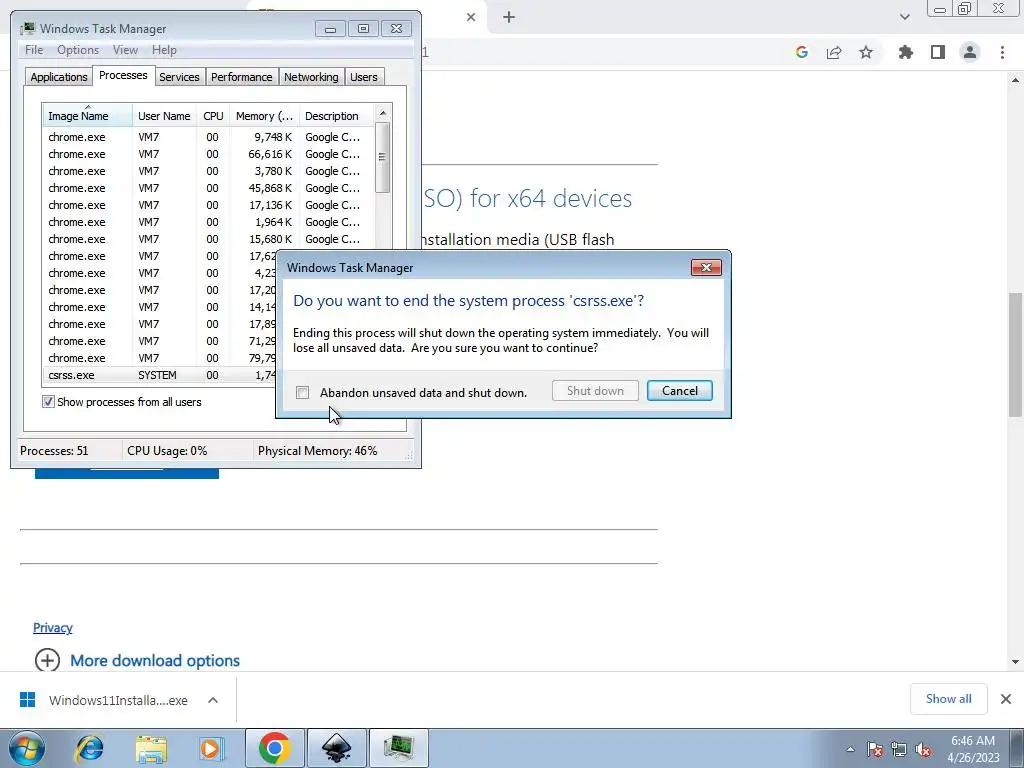Switch to Applications tab
Image resolution: width=1024 pixels, height=768 pixels.
tap(59, 77)
